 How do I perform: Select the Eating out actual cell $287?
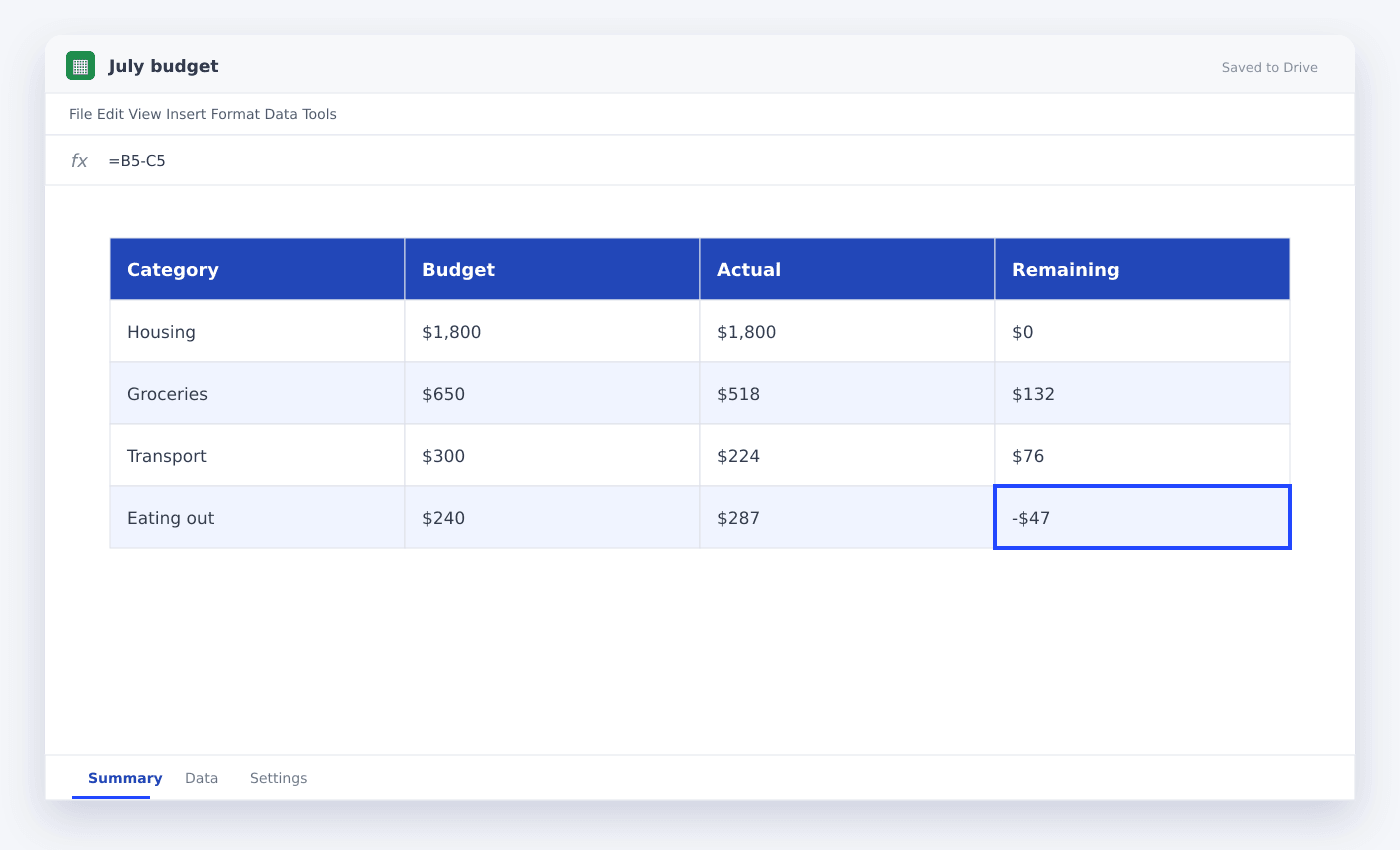click(847, 518)
